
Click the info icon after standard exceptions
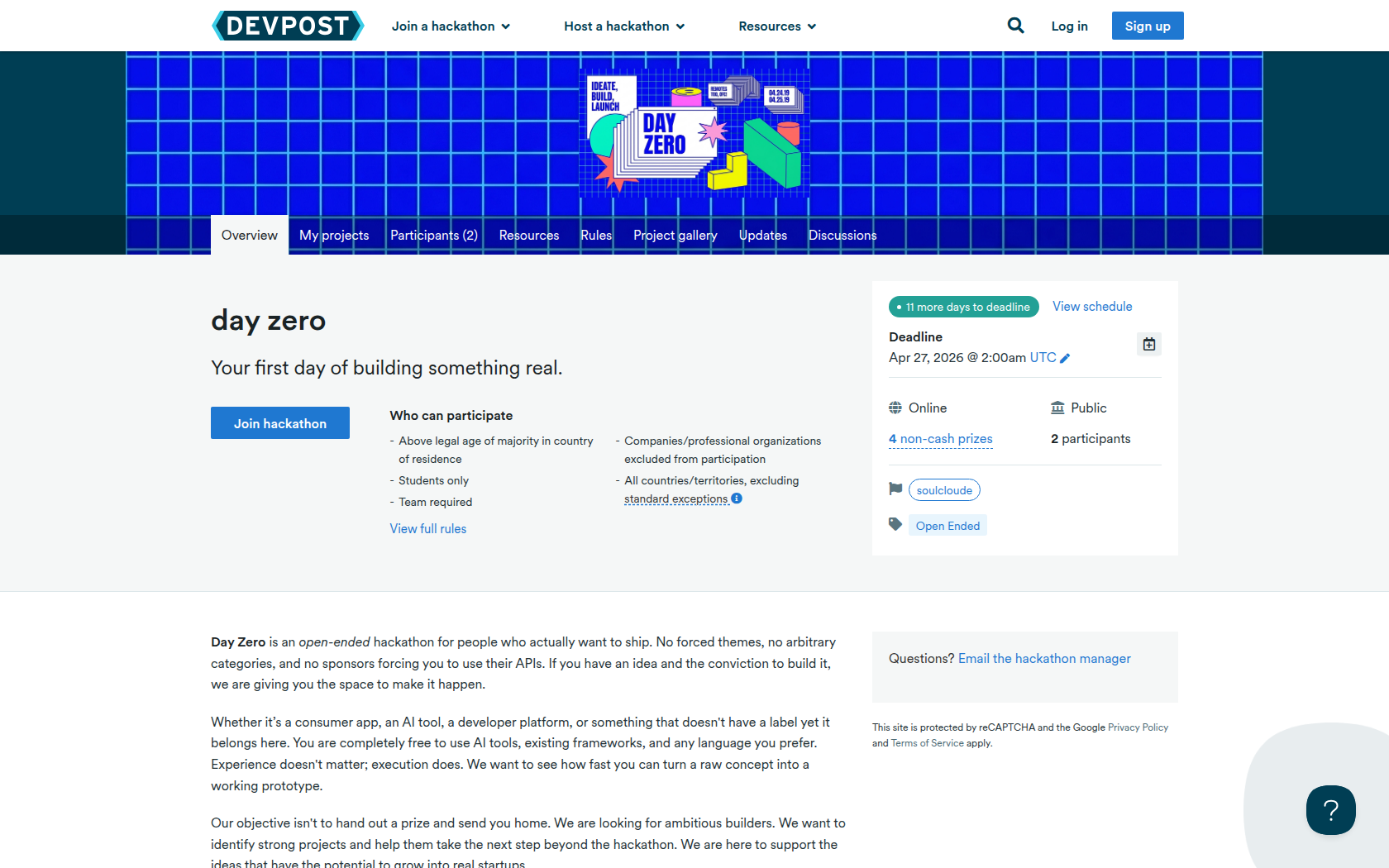(x=737, y=498)
